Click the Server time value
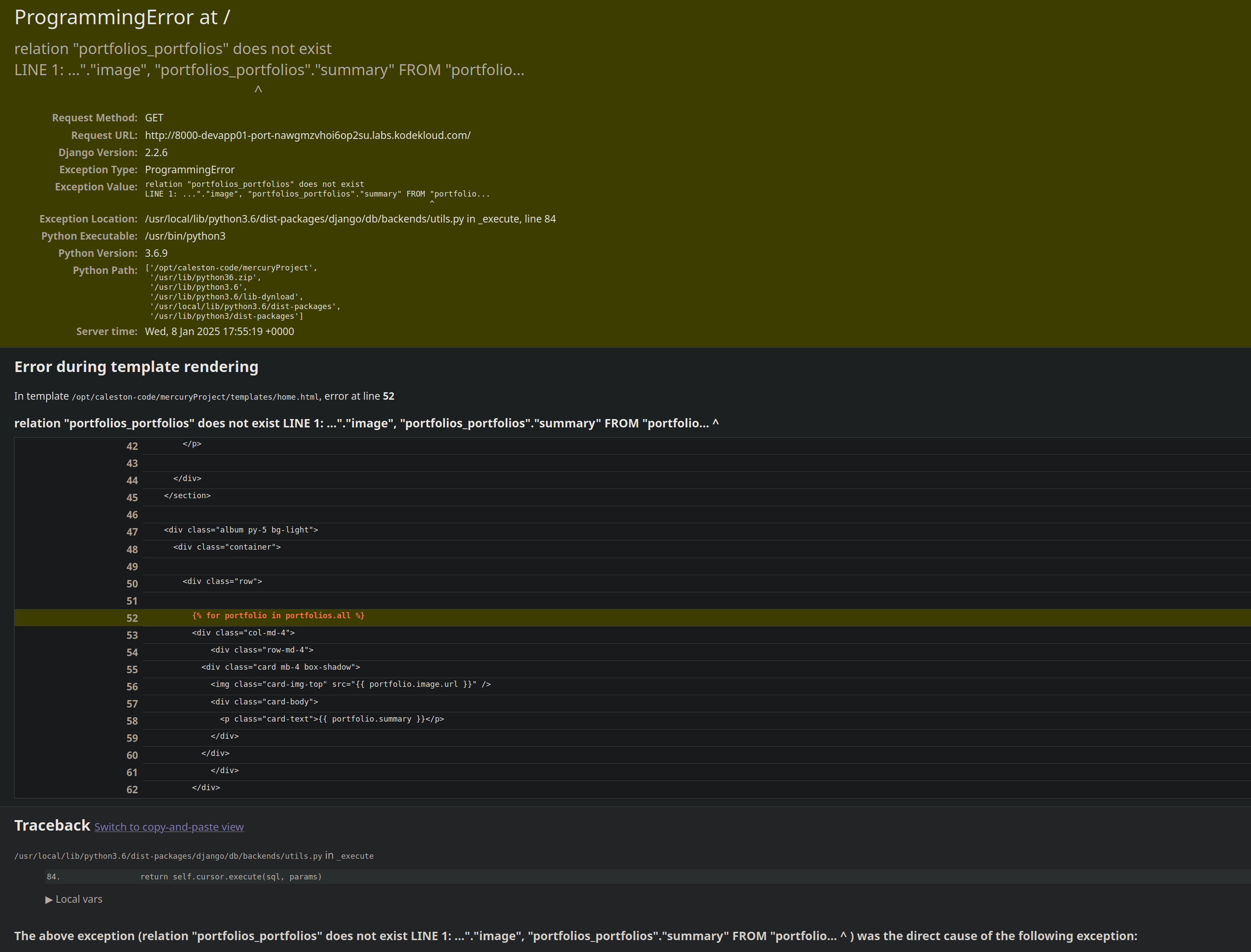The width and height of the screenshot is (1251, 952). (219, 332)
